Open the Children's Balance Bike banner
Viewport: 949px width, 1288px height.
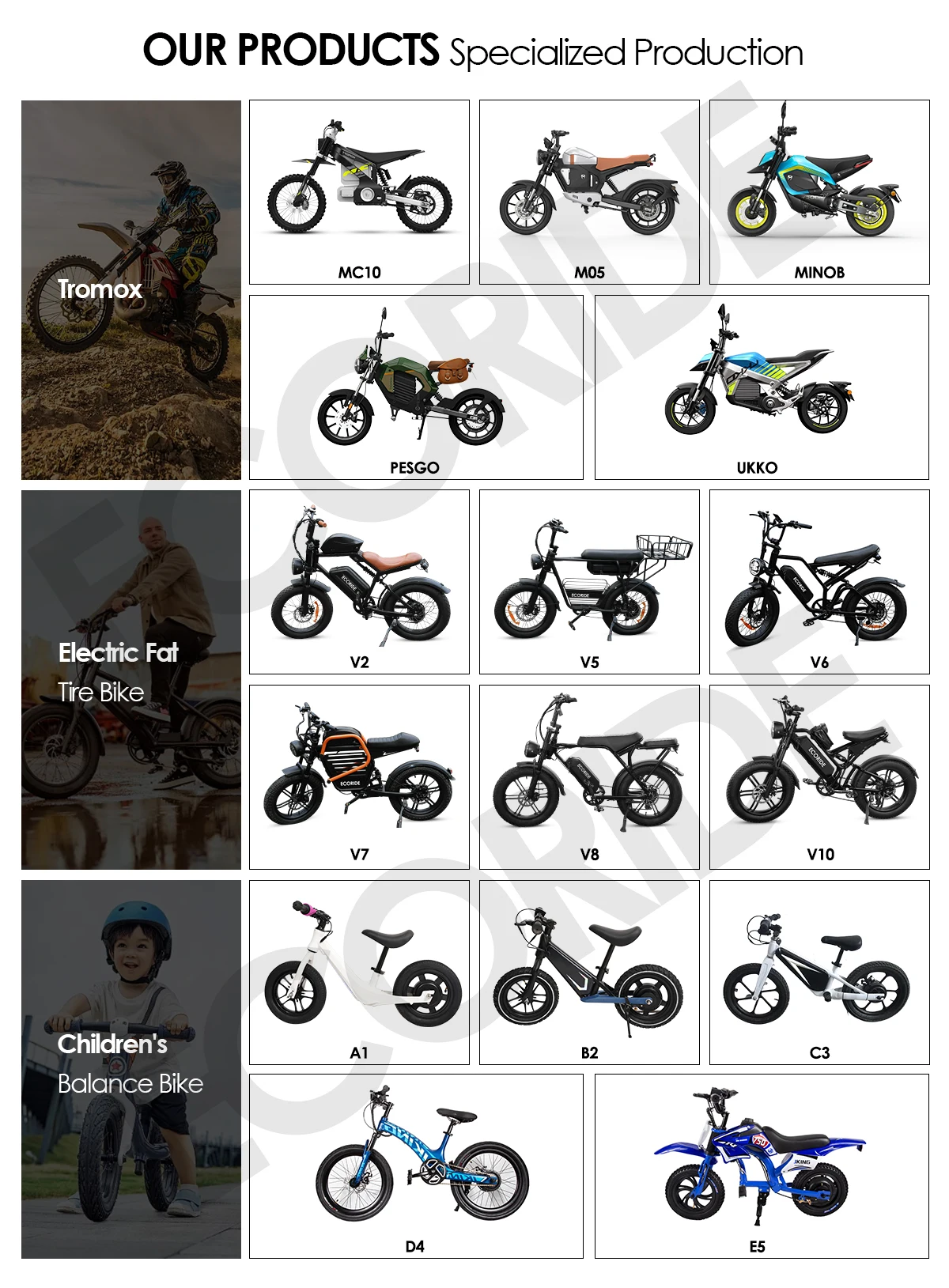click(x=131, y=1069)
